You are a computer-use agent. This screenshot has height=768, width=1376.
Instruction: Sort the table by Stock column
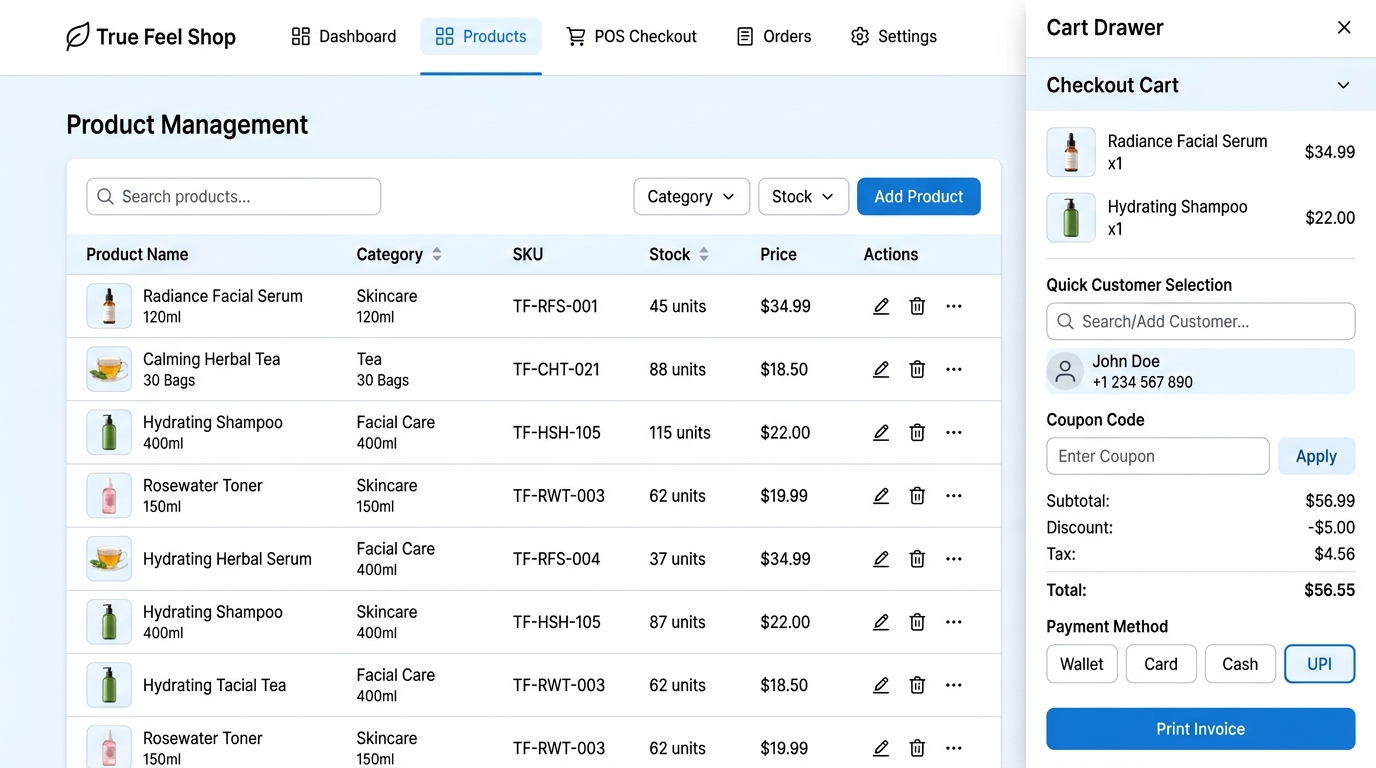click(x=704, y=254)
